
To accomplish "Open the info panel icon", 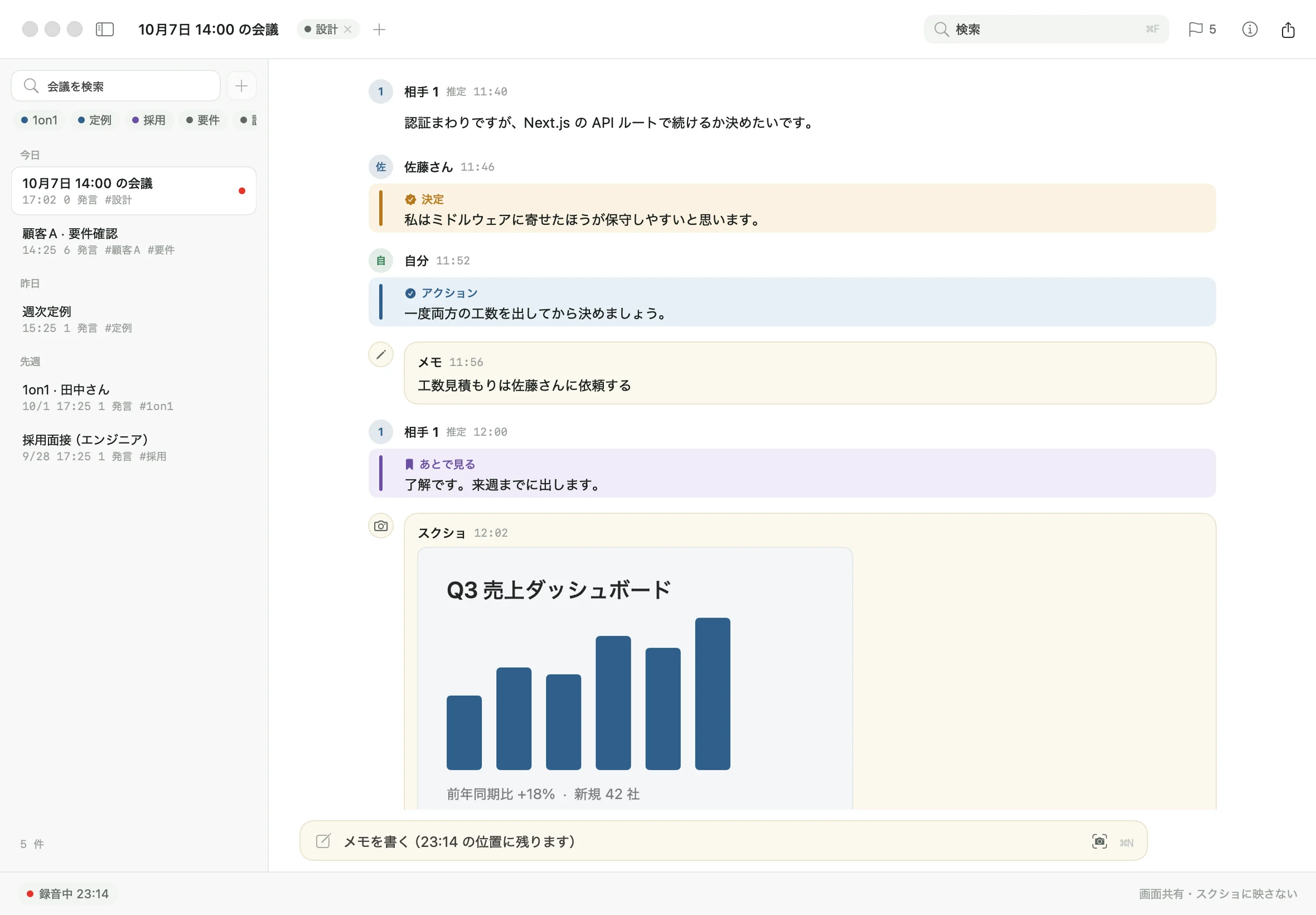I will [1250, 29].
